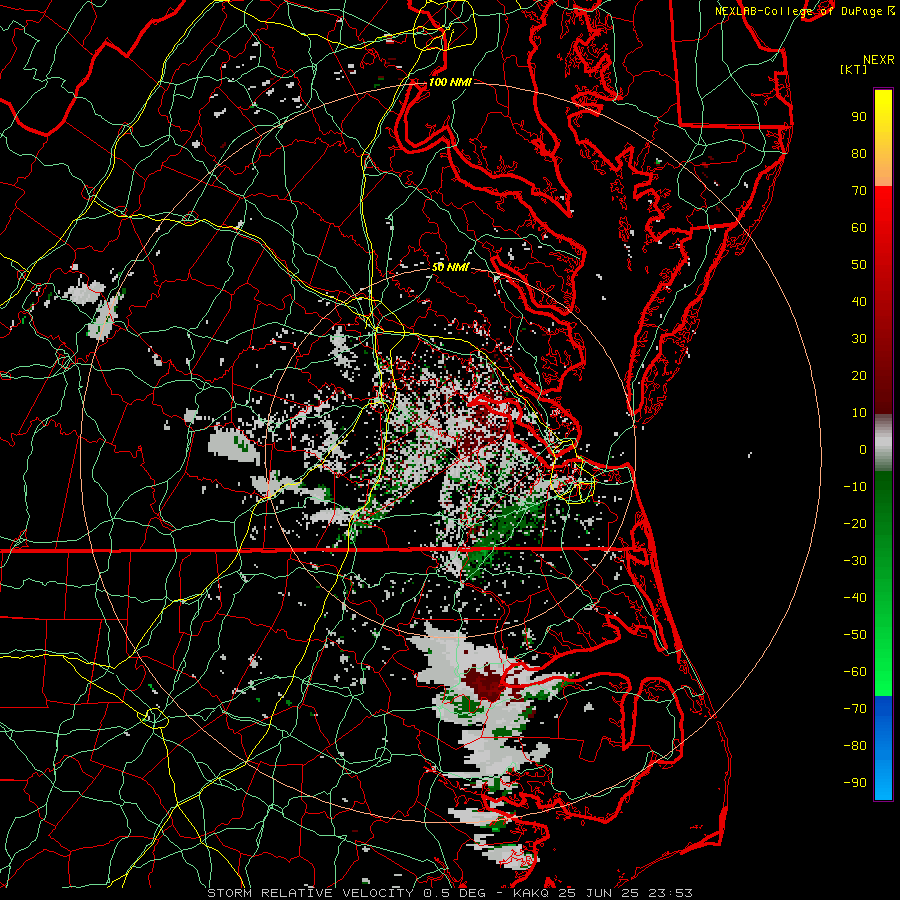Viewport: 900px width, 900px height.
Task: Select the 80 value on the velocity scale
Action: pos(859,153)
